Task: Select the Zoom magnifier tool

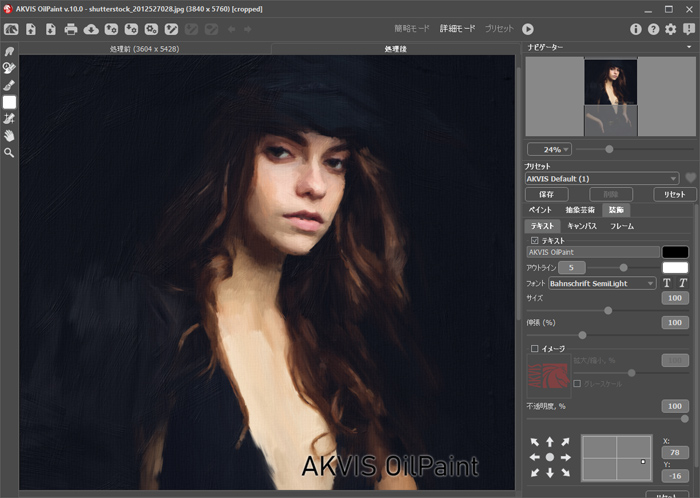Action: click(9, 153)
